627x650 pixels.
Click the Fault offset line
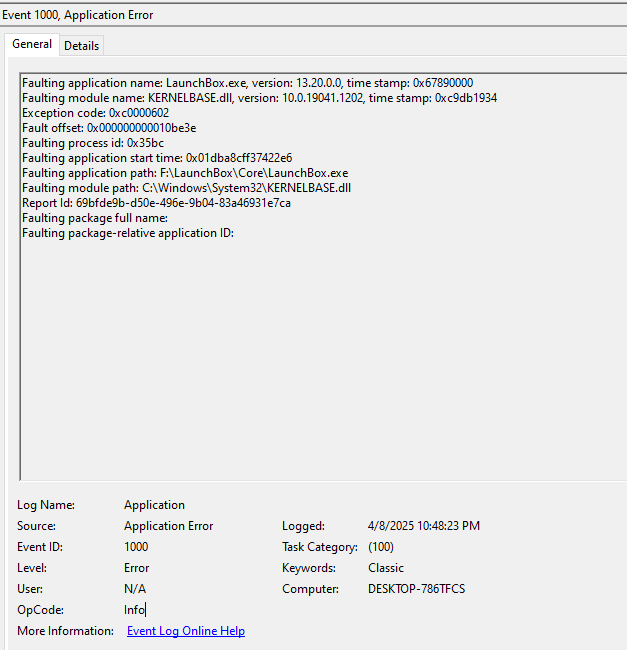(109, 128)
